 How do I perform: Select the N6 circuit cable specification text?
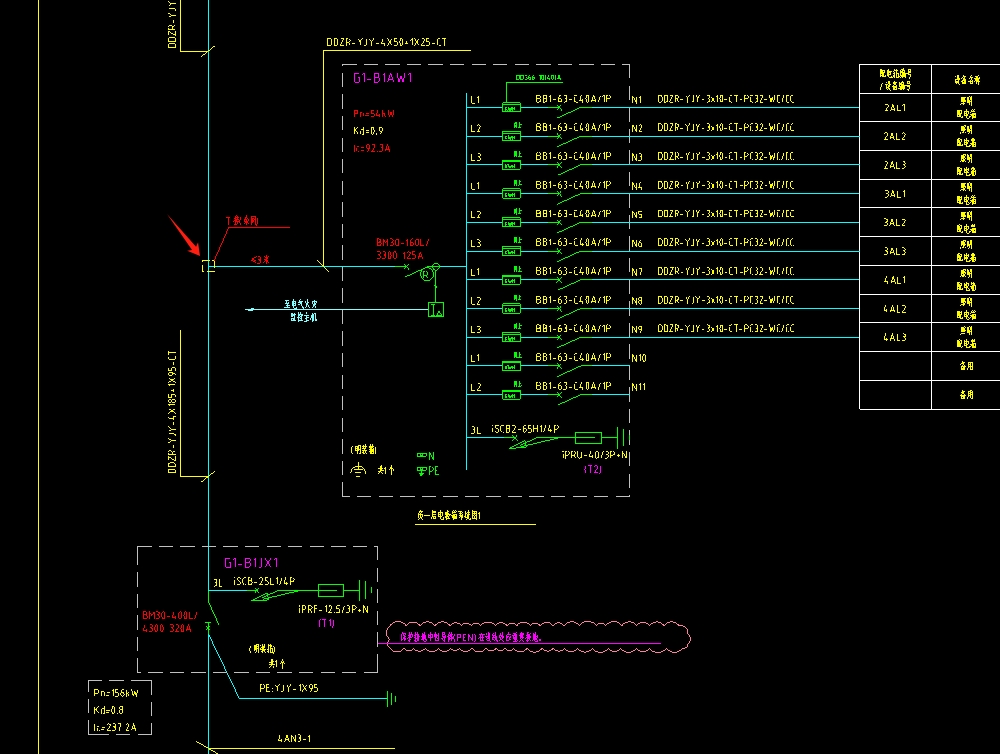726,242
